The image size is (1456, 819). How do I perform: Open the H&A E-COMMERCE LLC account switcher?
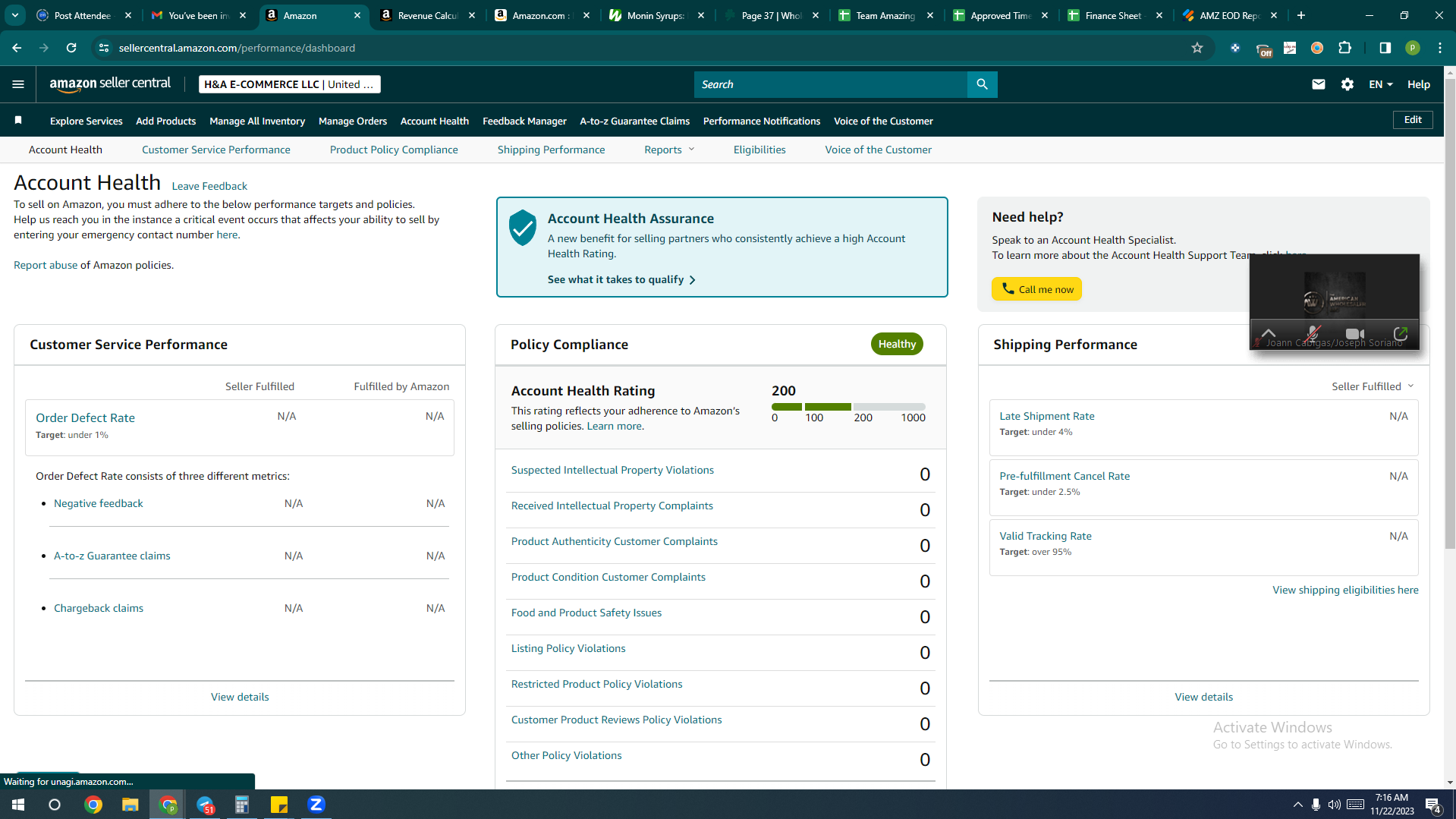click(289, 84)
